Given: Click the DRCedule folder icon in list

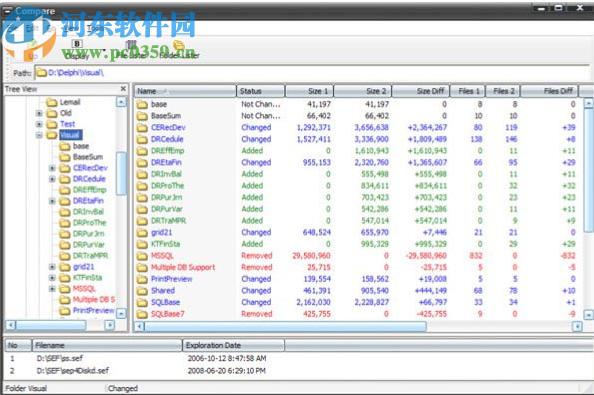Looking at the screenshot, I should click(142, 139).
